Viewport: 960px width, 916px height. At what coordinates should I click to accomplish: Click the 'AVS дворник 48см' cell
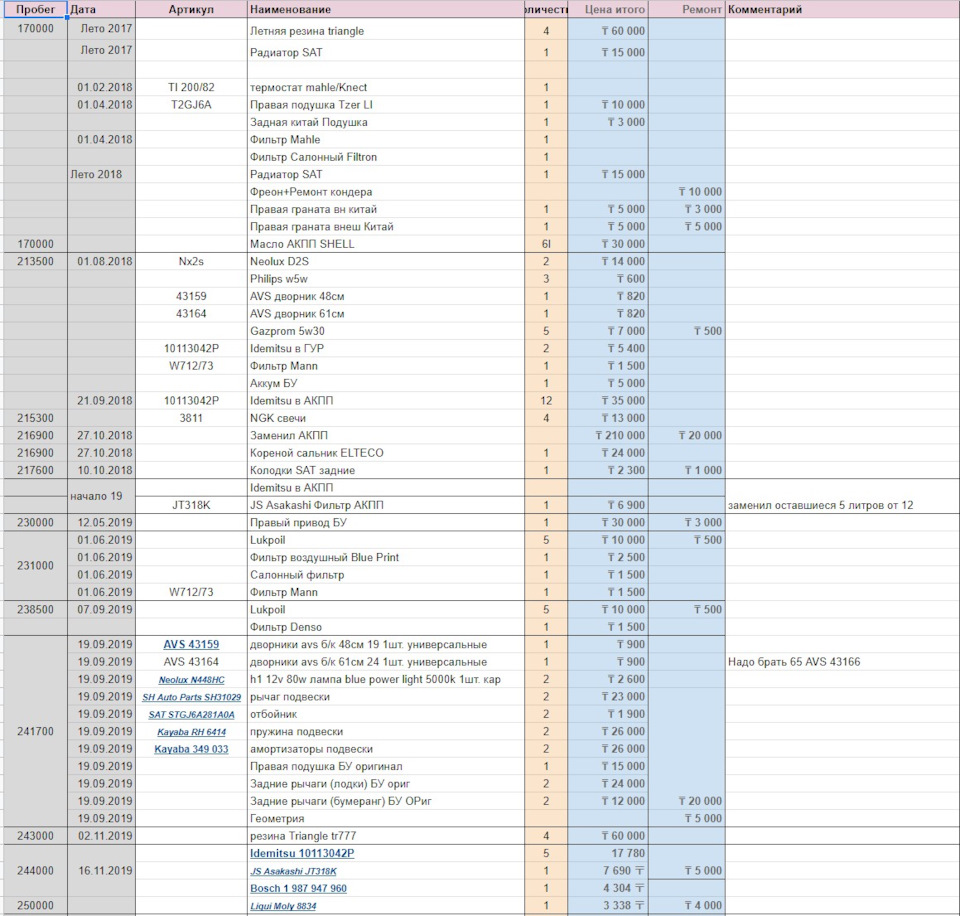386,296
